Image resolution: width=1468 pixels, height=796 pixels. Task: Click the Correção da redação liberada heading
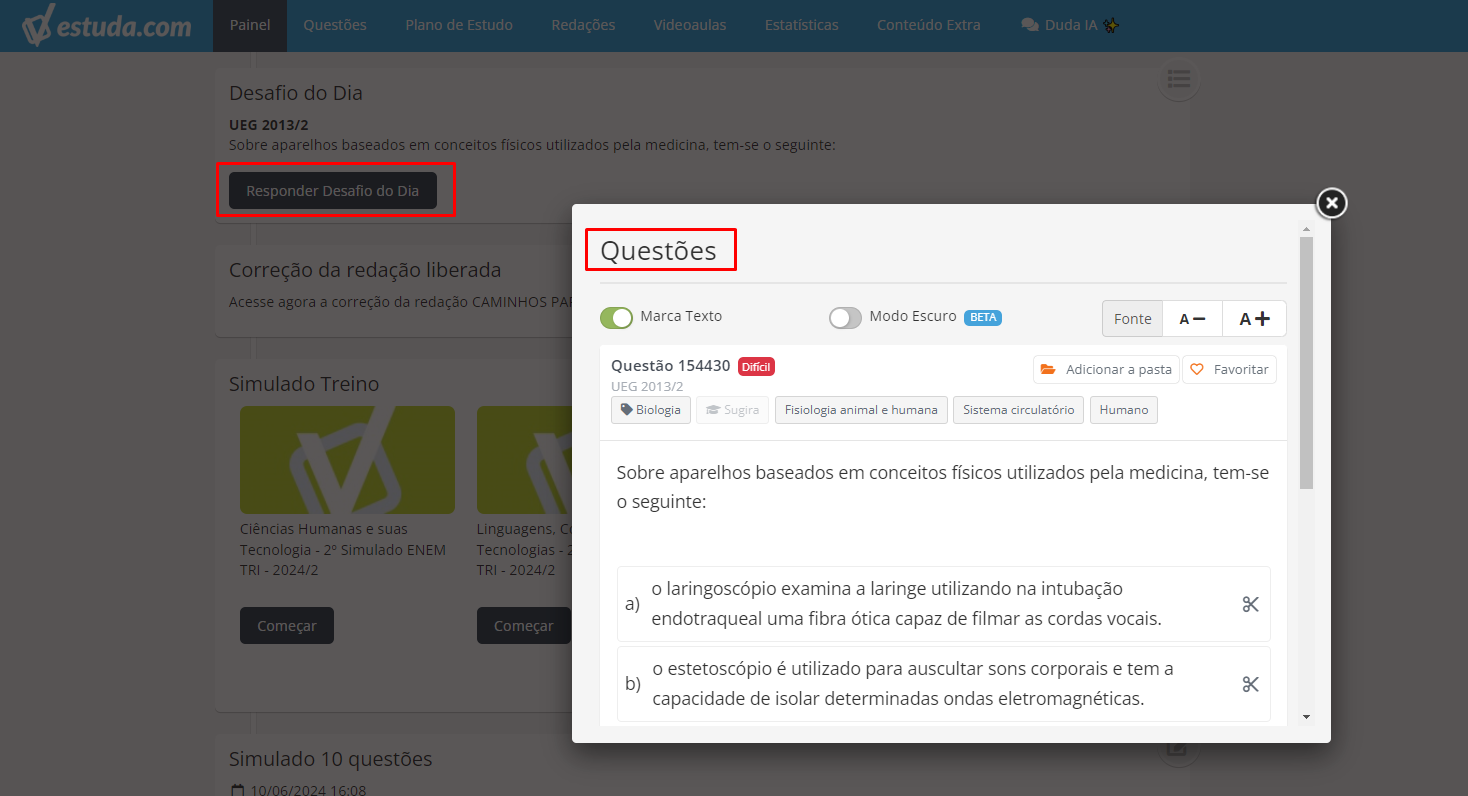[x=365, y=270]
